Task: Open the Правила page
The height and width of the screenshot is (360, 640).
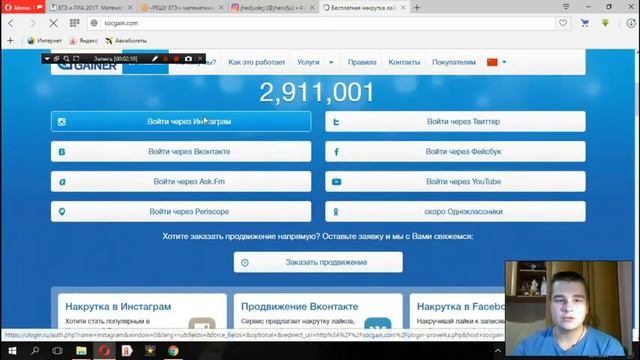Action: click(x=362, y=62)
